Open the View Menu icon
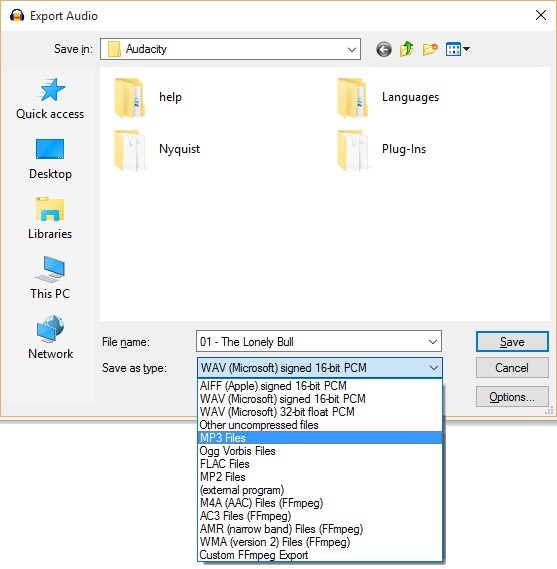The height and width of the screenshot is (569, 557). tap(453, 49)
